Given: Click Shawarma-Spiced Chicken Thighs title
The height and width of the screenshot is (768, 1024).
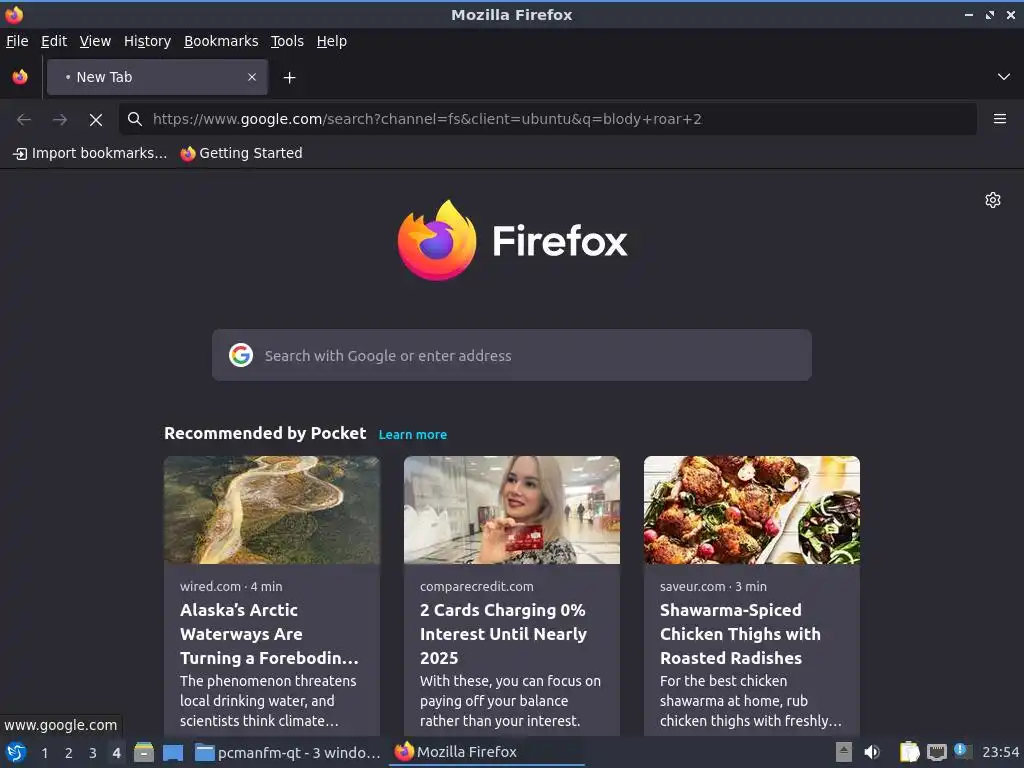Looking at the screenshot, I should point(741,634).
